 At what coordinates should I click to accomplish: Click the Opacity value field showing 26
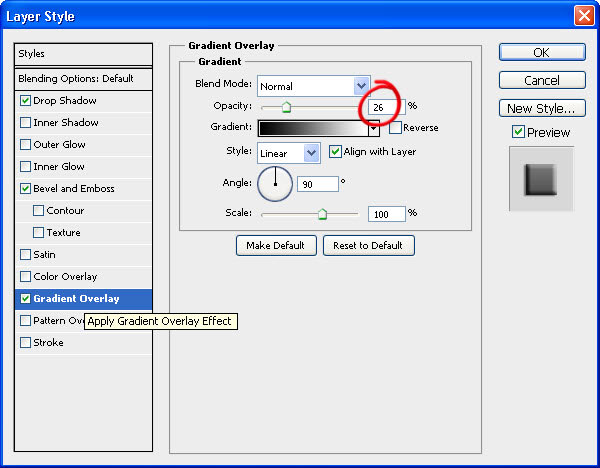click(x=386, y=107)
